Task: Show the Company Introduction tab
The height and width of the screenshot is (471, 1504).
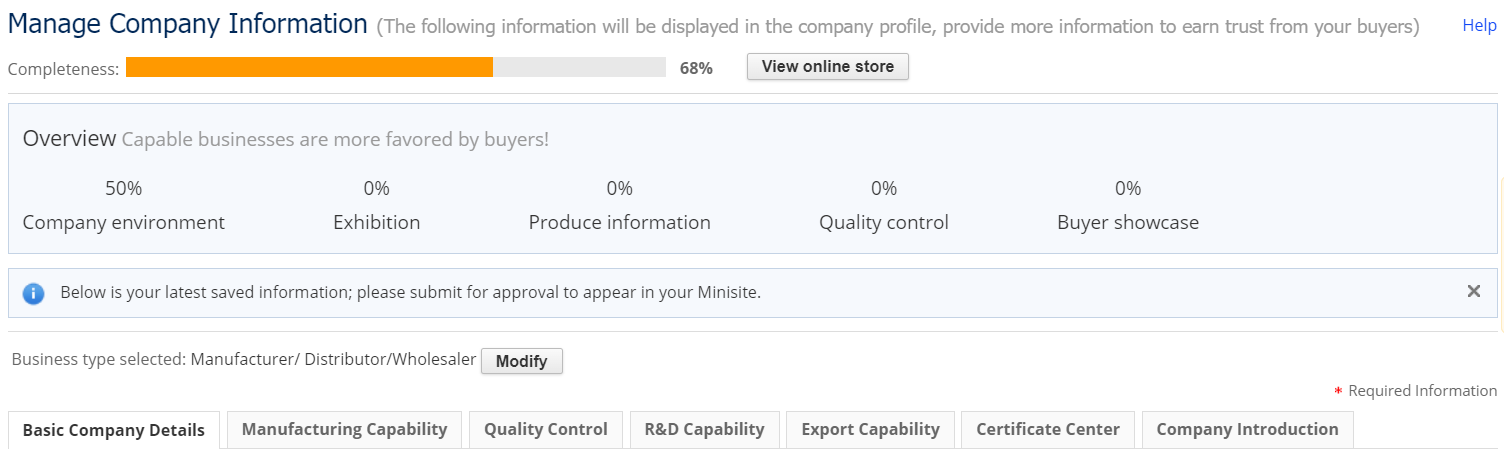Action: click(1247, 429)
